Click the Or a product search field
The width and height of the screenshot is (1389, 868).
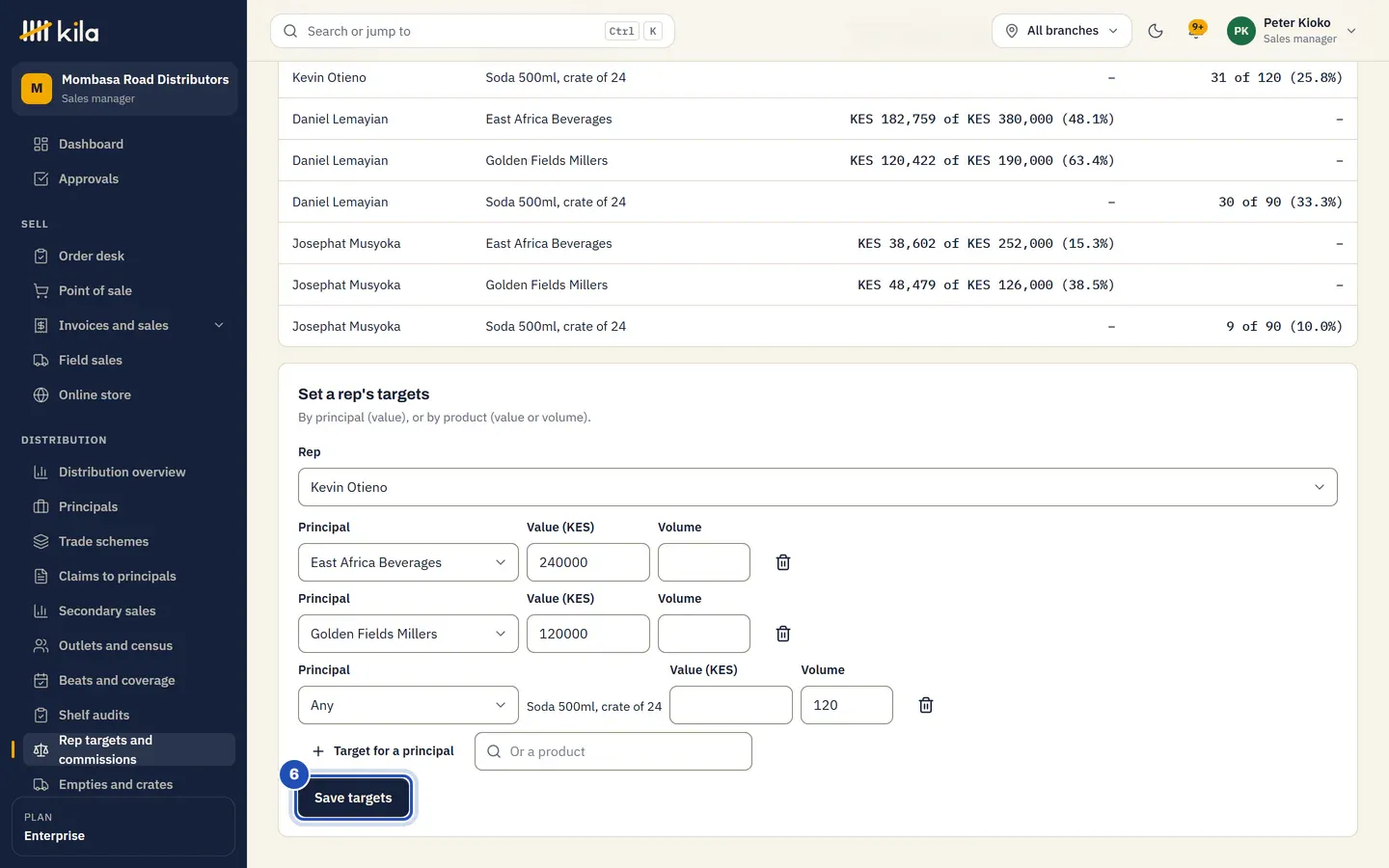613,751
